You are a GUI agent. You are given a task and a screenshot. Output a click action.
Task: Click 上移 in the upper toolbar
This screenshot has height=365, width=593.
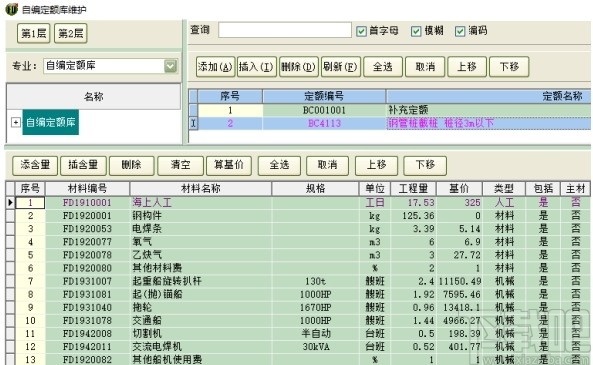467,67
